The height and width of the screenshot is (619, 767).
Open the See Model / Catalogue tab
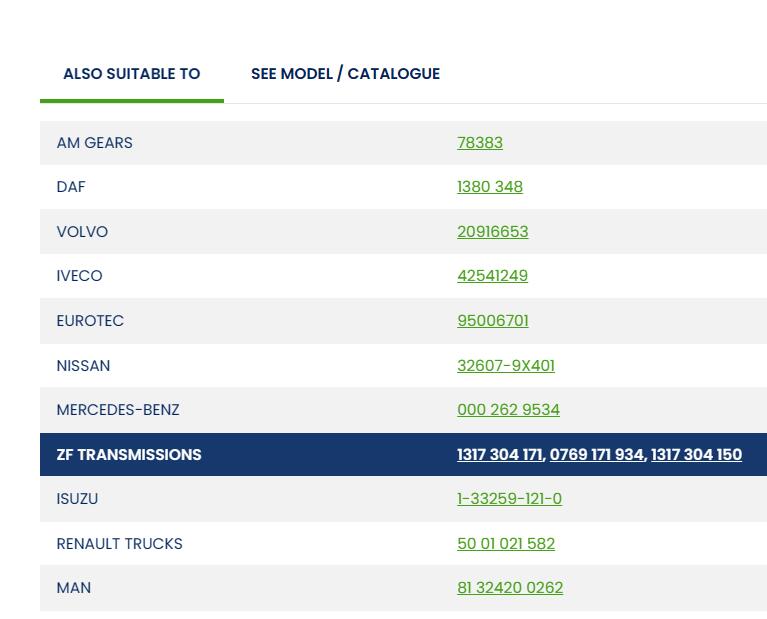[x=345, y=74]
